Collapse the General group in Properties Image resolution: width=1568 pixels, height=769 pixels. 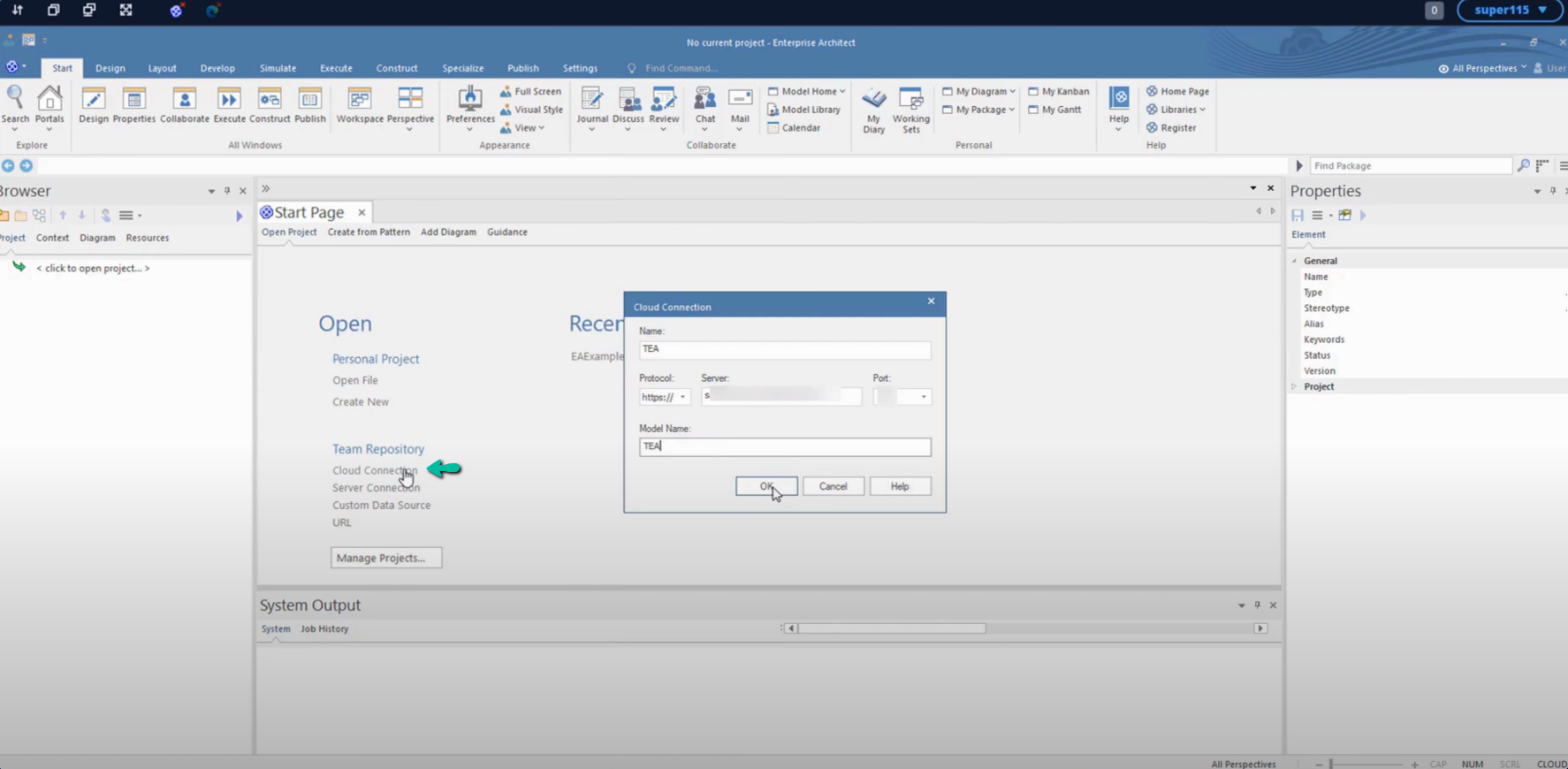point(1295,261)
